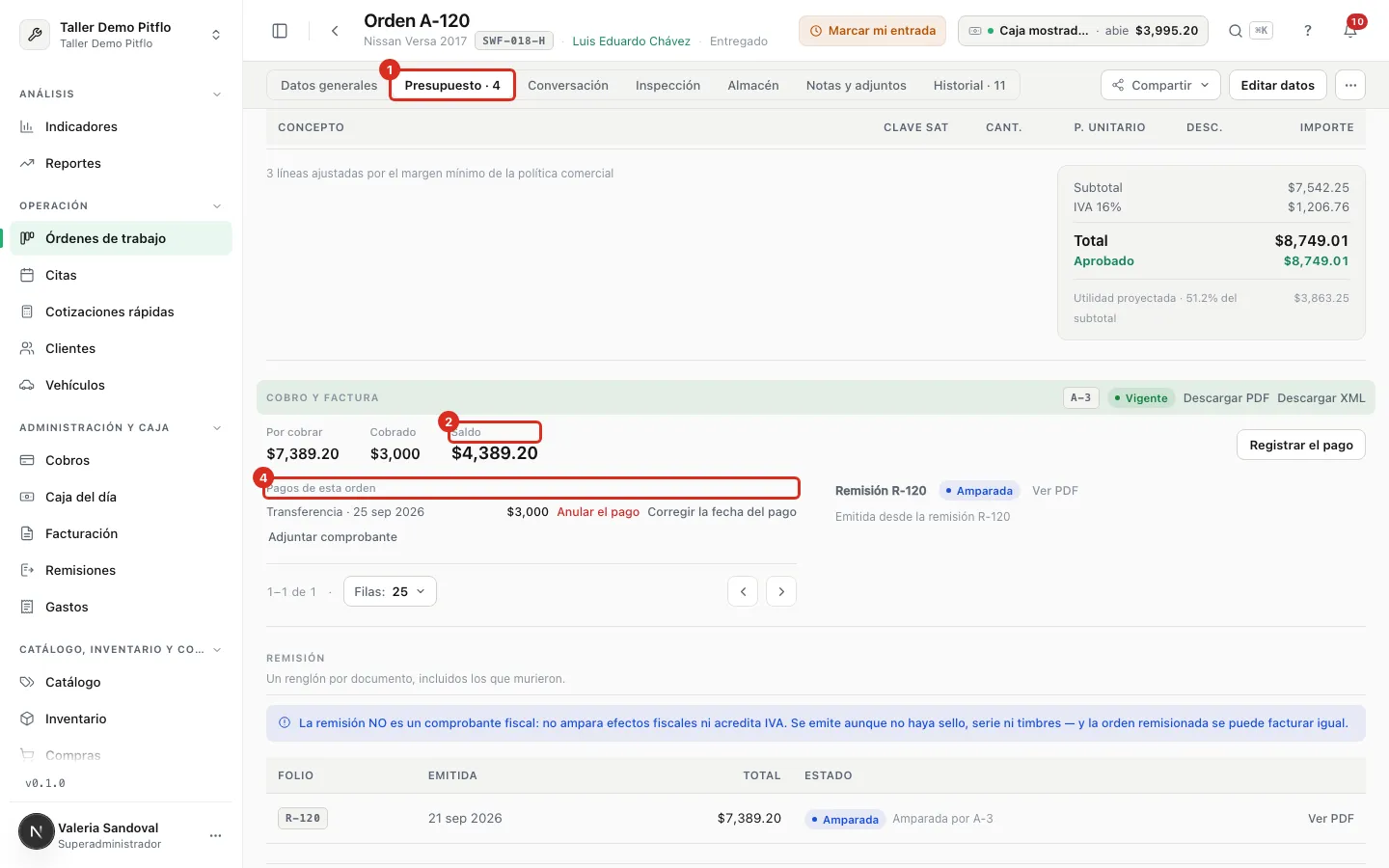Go back with the left chevron arrow
The image size is (1389, 868).
(x=335, y=31)
